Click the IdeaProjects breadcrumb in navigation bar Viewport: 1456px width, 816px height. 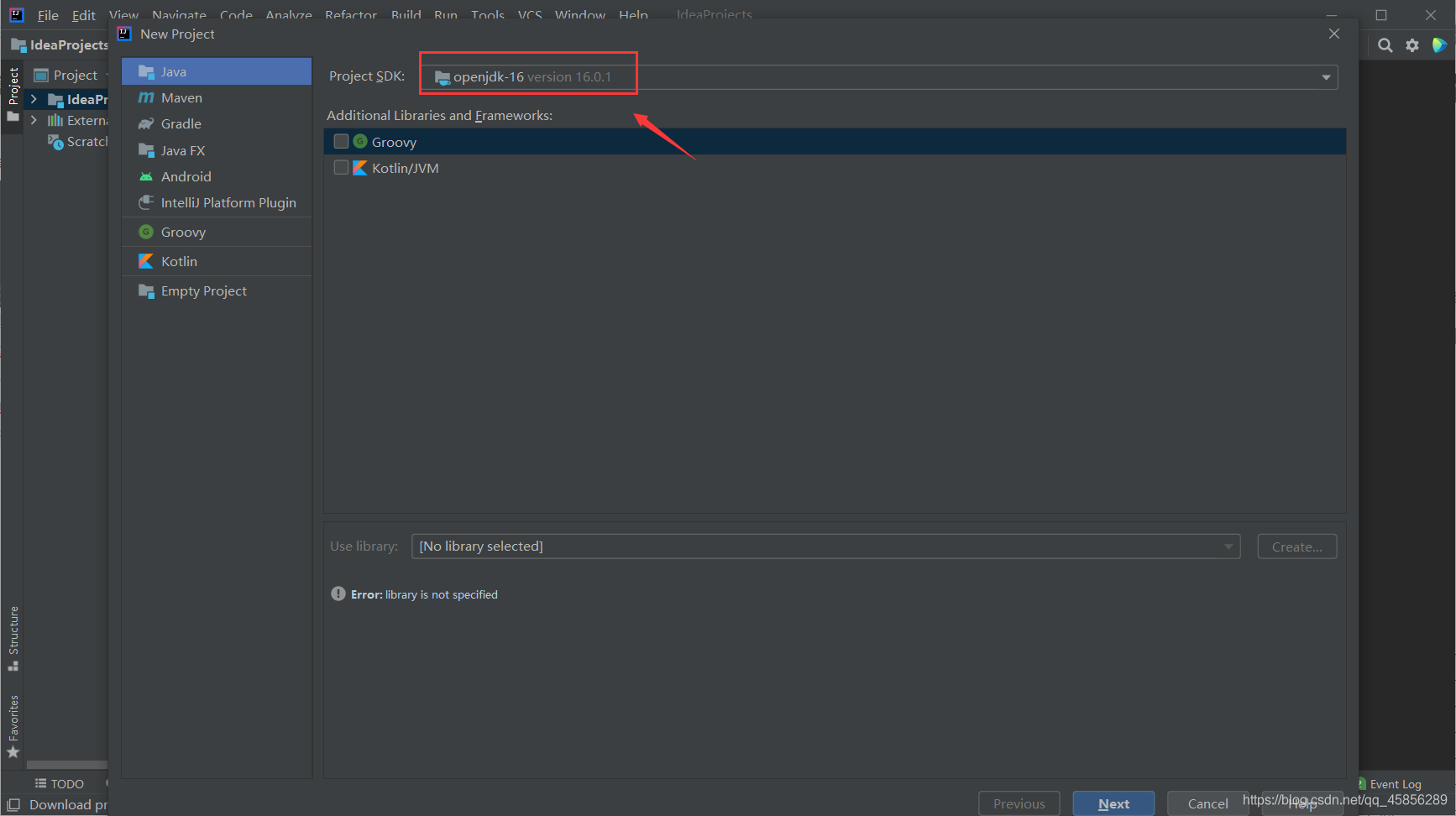tap(60, 45)
